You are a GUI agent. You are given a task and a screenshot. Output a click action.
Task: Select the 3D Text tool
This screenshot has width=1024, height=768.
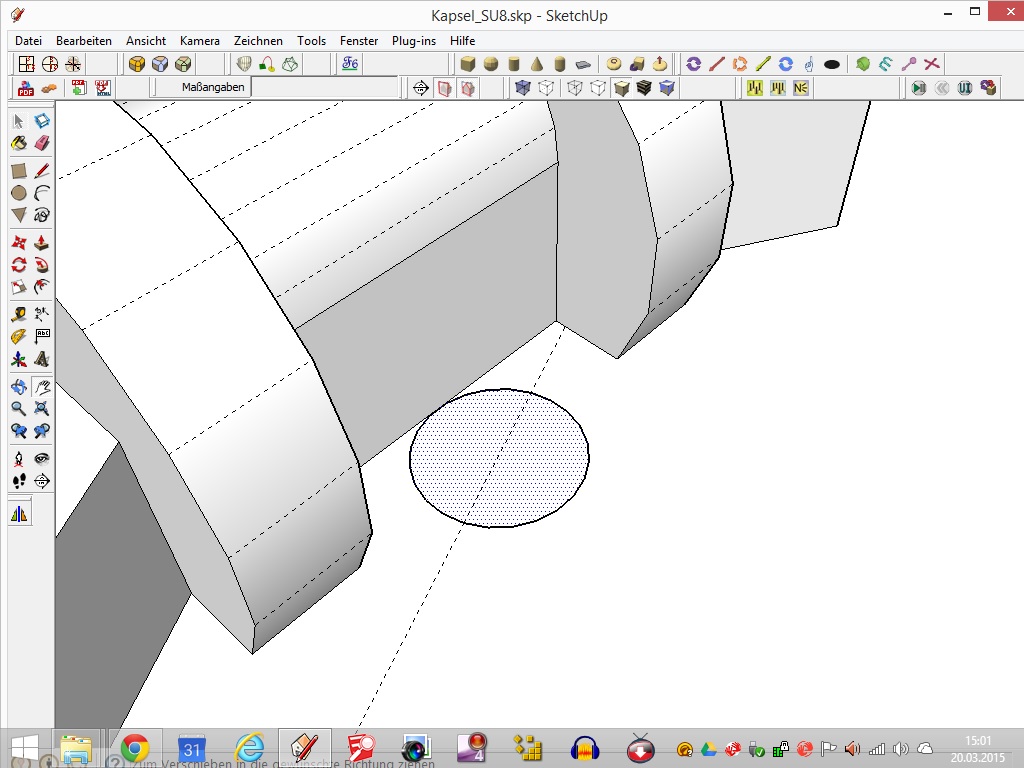coord(42,359)
